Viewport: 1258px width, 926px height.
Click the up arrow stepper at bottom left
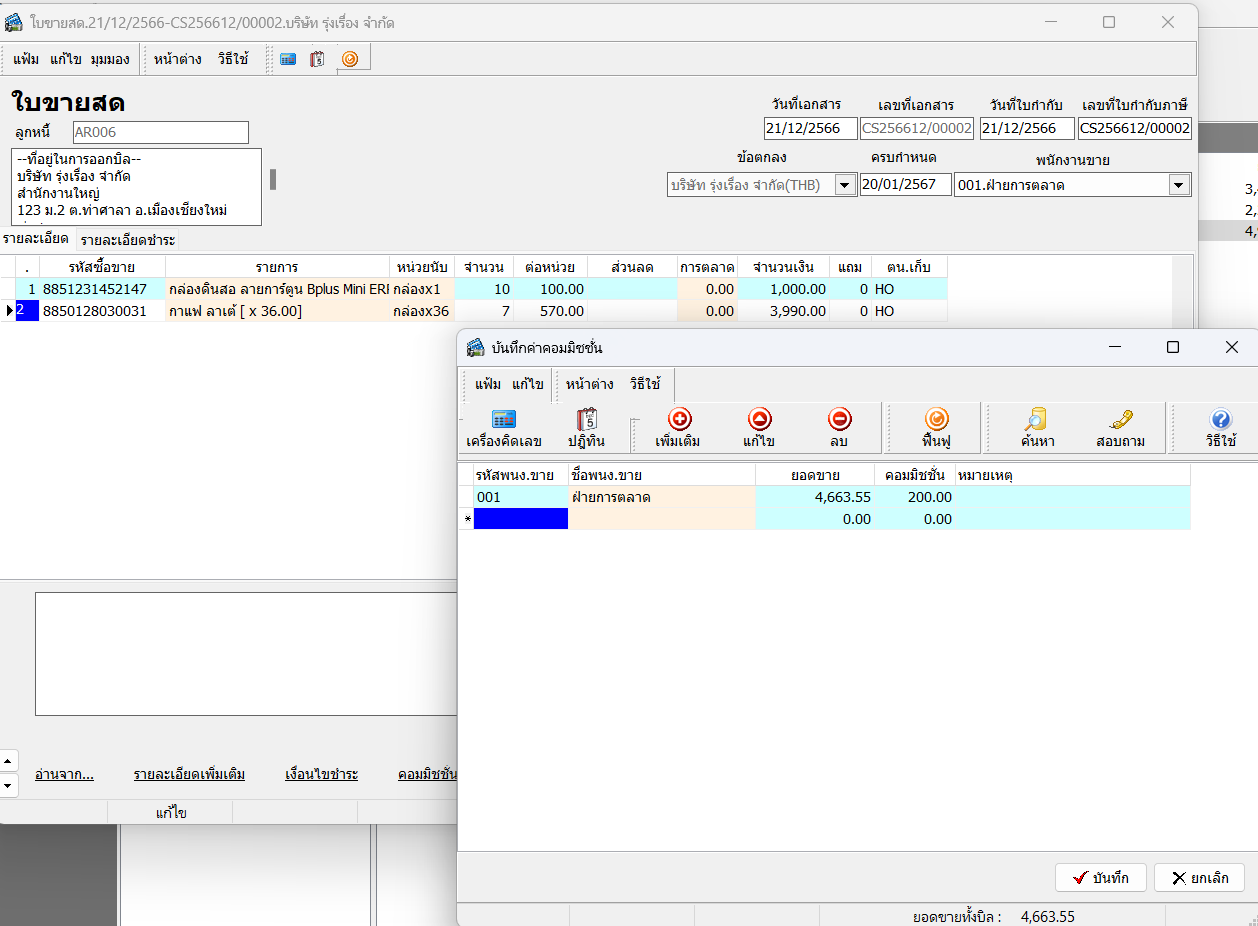(8, 762)
